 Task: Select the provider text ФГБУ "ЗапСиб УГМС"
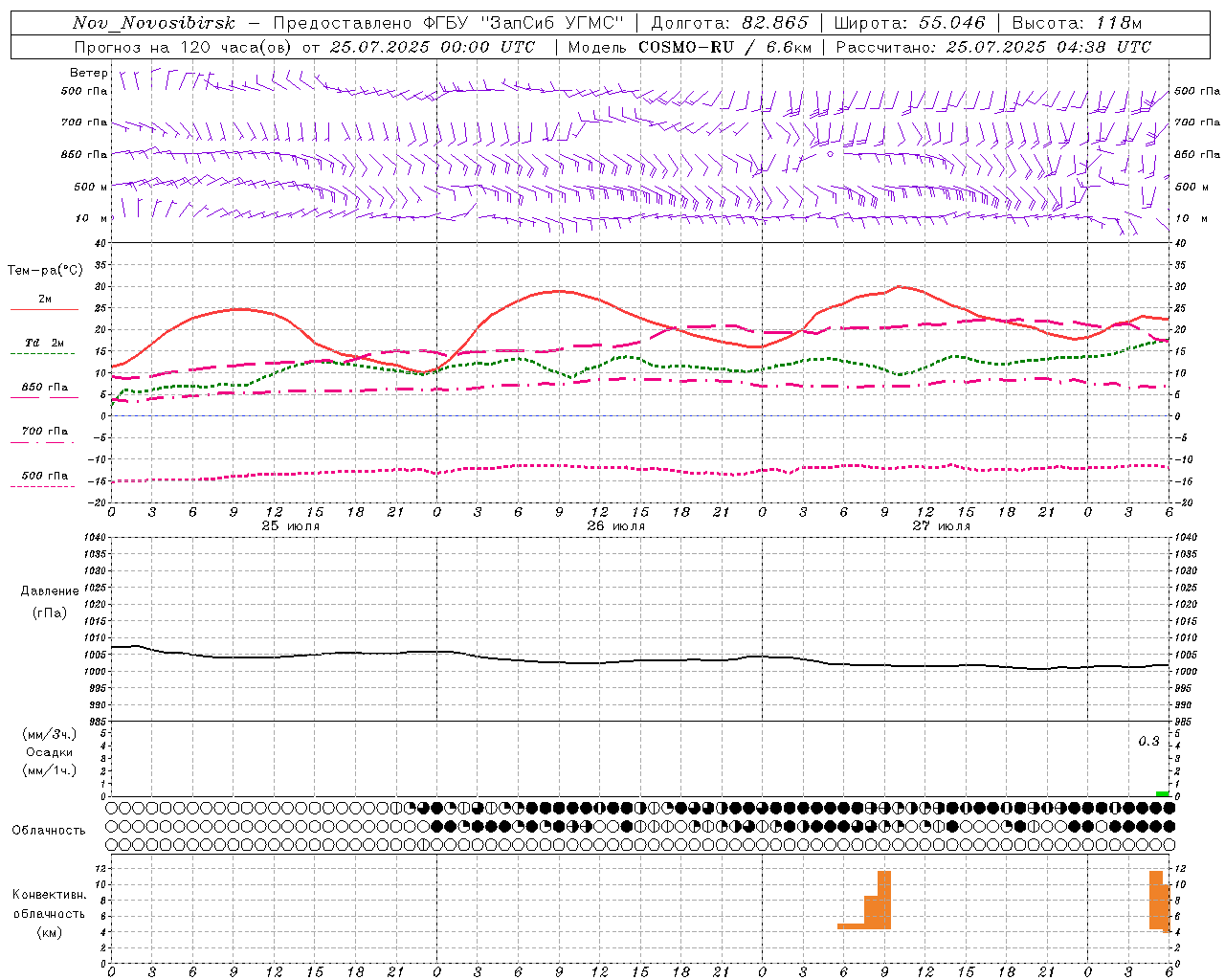coord(523,23)
